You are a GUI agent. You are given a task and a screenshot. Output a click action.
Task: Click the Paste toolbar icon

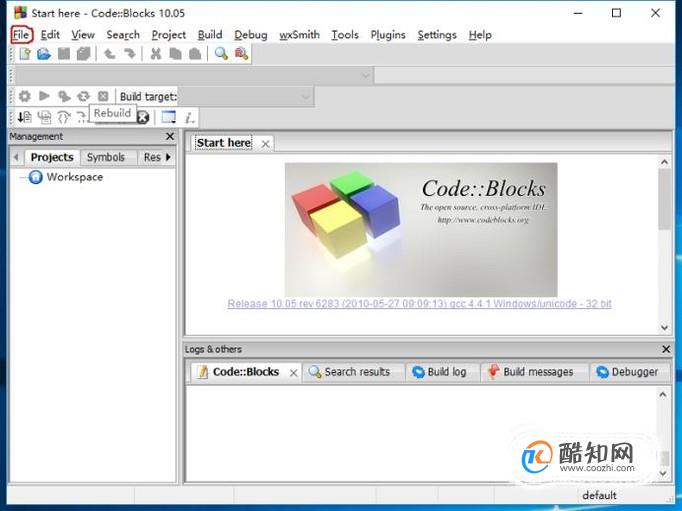click(x=195, y=54)
